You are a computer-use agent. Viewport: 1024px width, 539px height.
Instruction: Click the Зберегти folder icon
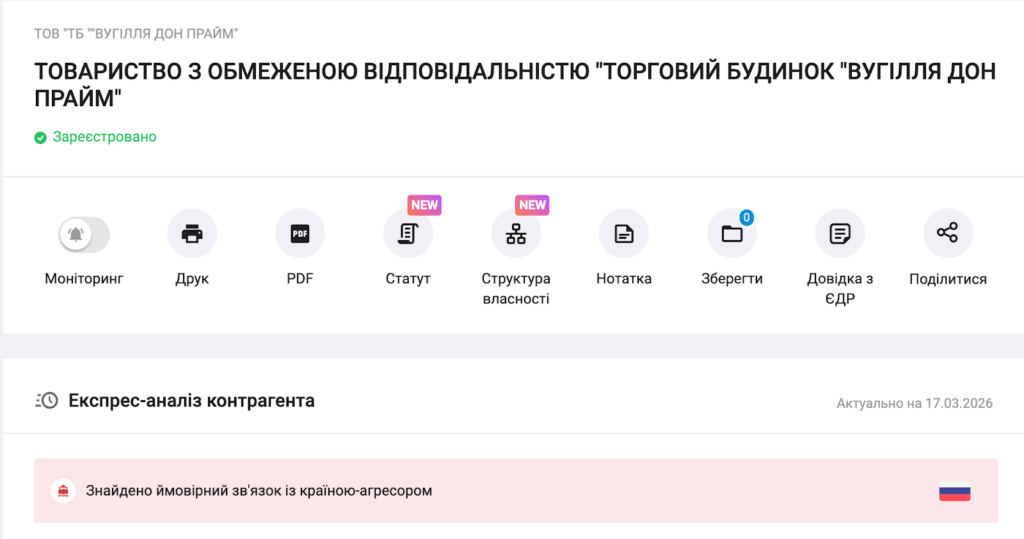[732, 234]
